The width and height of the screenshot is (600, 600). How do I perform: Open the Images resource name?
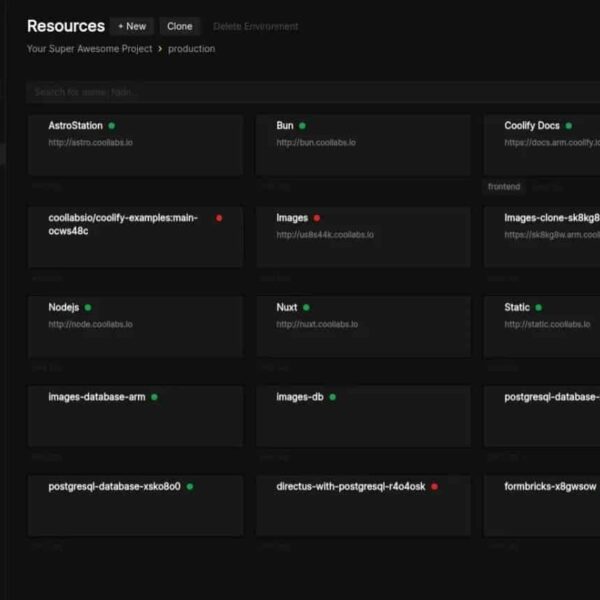click(292, 218)
